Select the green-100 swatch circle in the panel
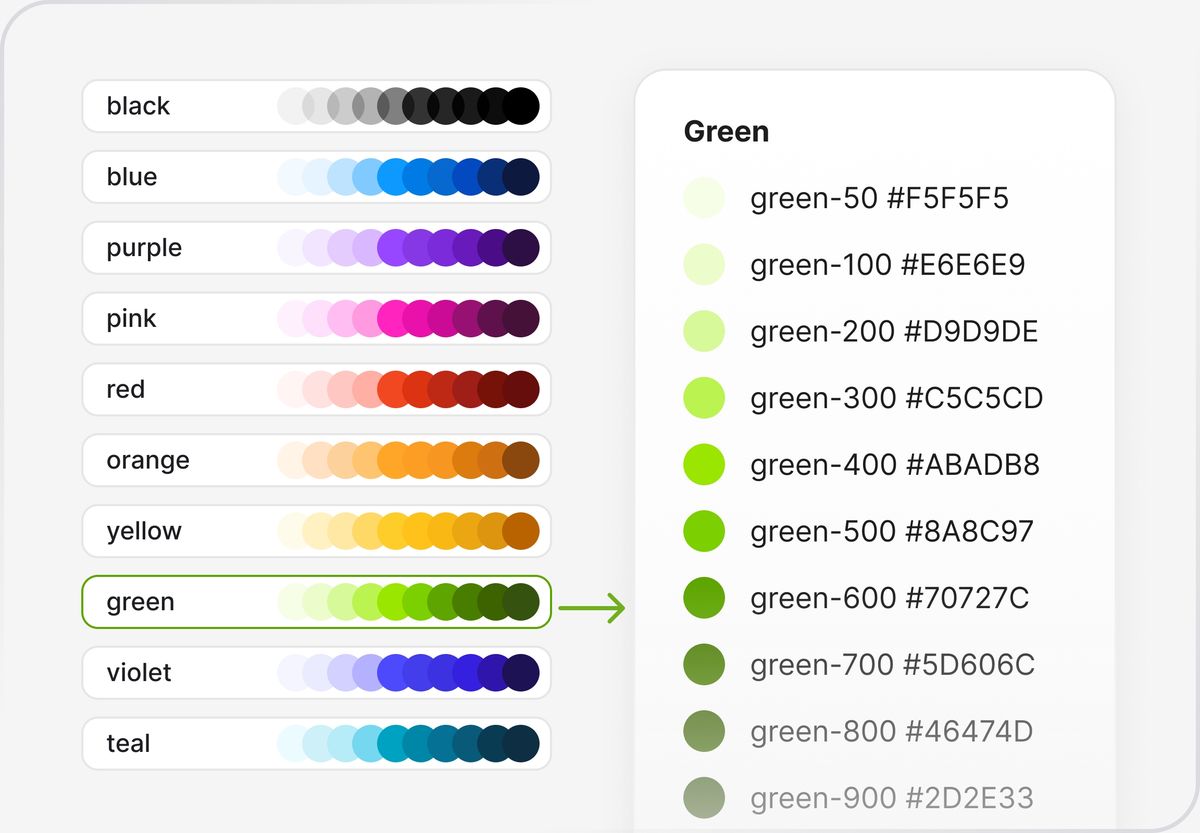Image resolution: width=1200 pixels, height=833 pixels. 704,265
